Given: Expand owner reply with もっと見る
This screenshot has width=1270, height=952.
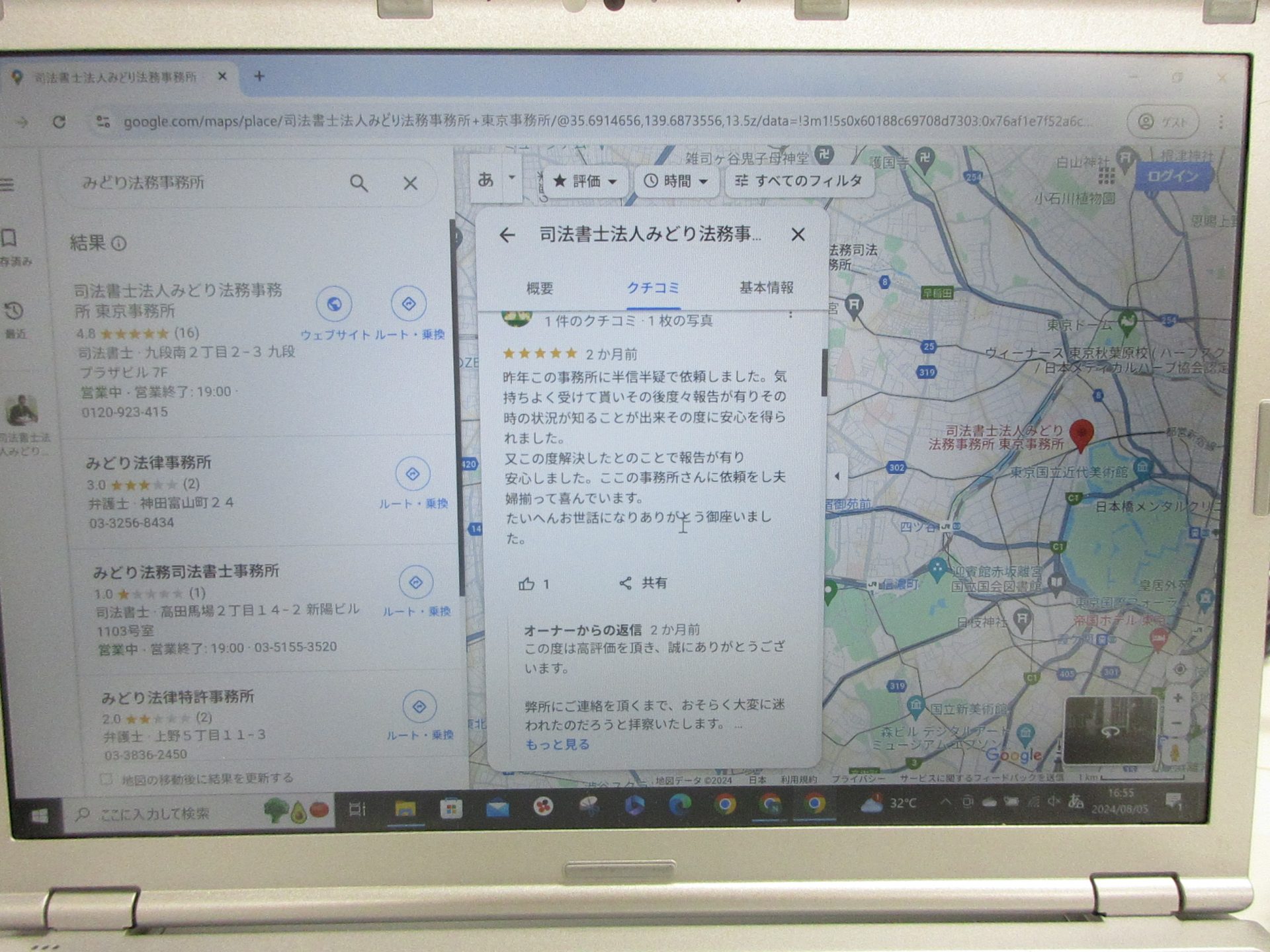Looking at the screenshot, I should (557, 744).
